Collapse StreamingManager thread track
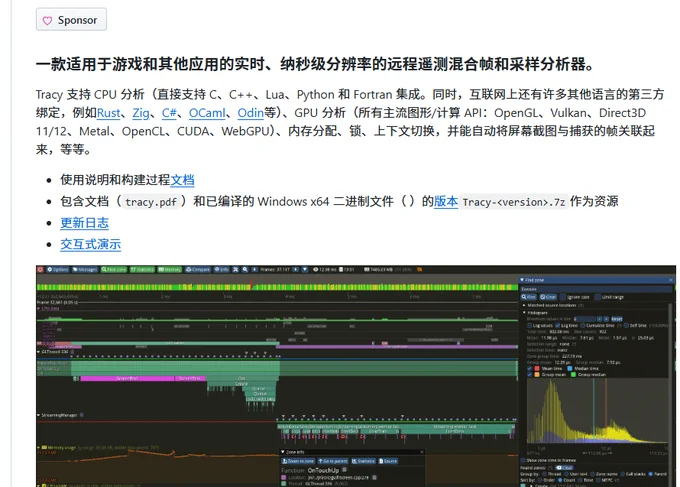Screen dimensions: 680x487 tap(39, 415)
